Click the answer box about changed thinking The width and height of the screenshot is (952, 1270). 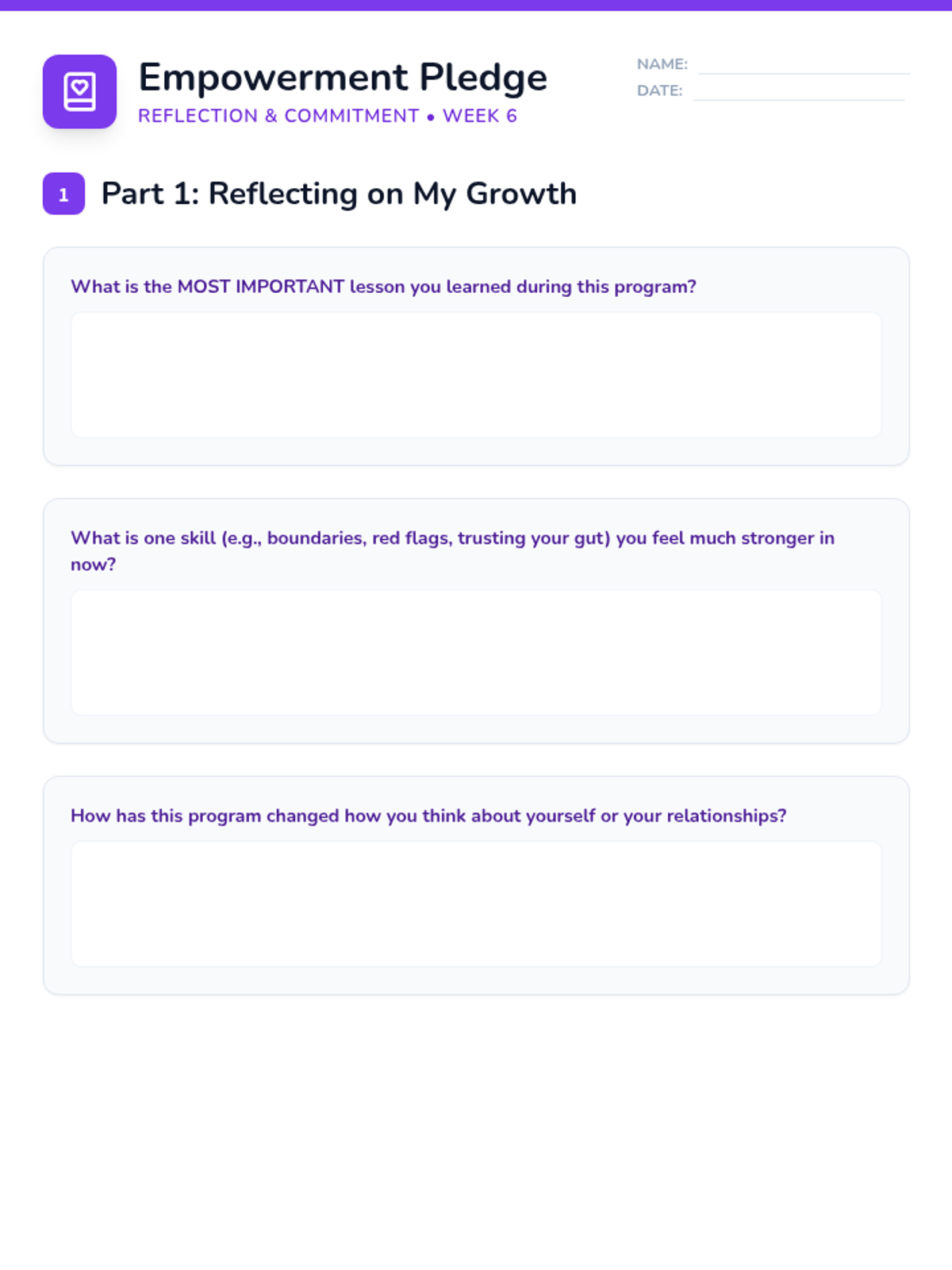click(x=476, y=903)
